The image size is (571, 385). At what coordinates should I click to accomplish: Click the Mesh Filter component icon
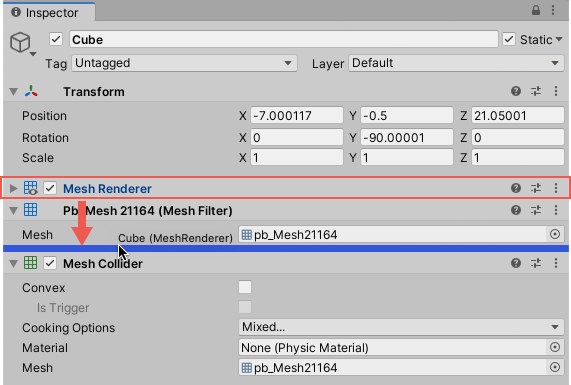(x=31, y=210)
